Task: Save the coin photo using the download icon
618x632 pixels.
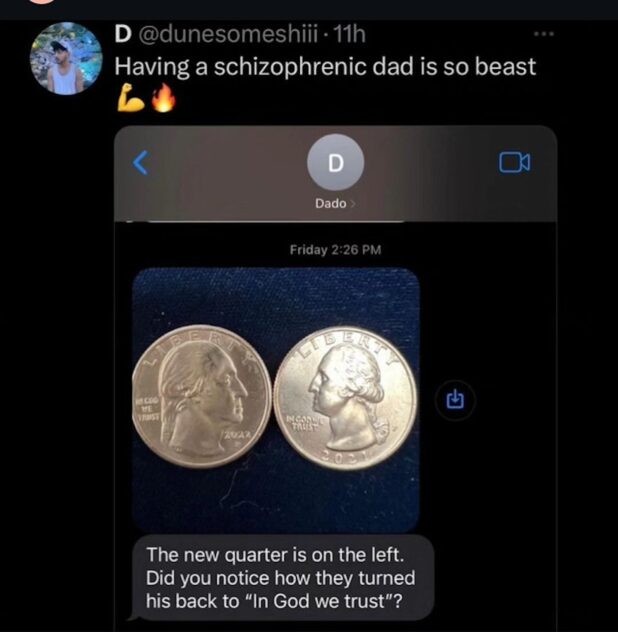Action: coord(456,400)
